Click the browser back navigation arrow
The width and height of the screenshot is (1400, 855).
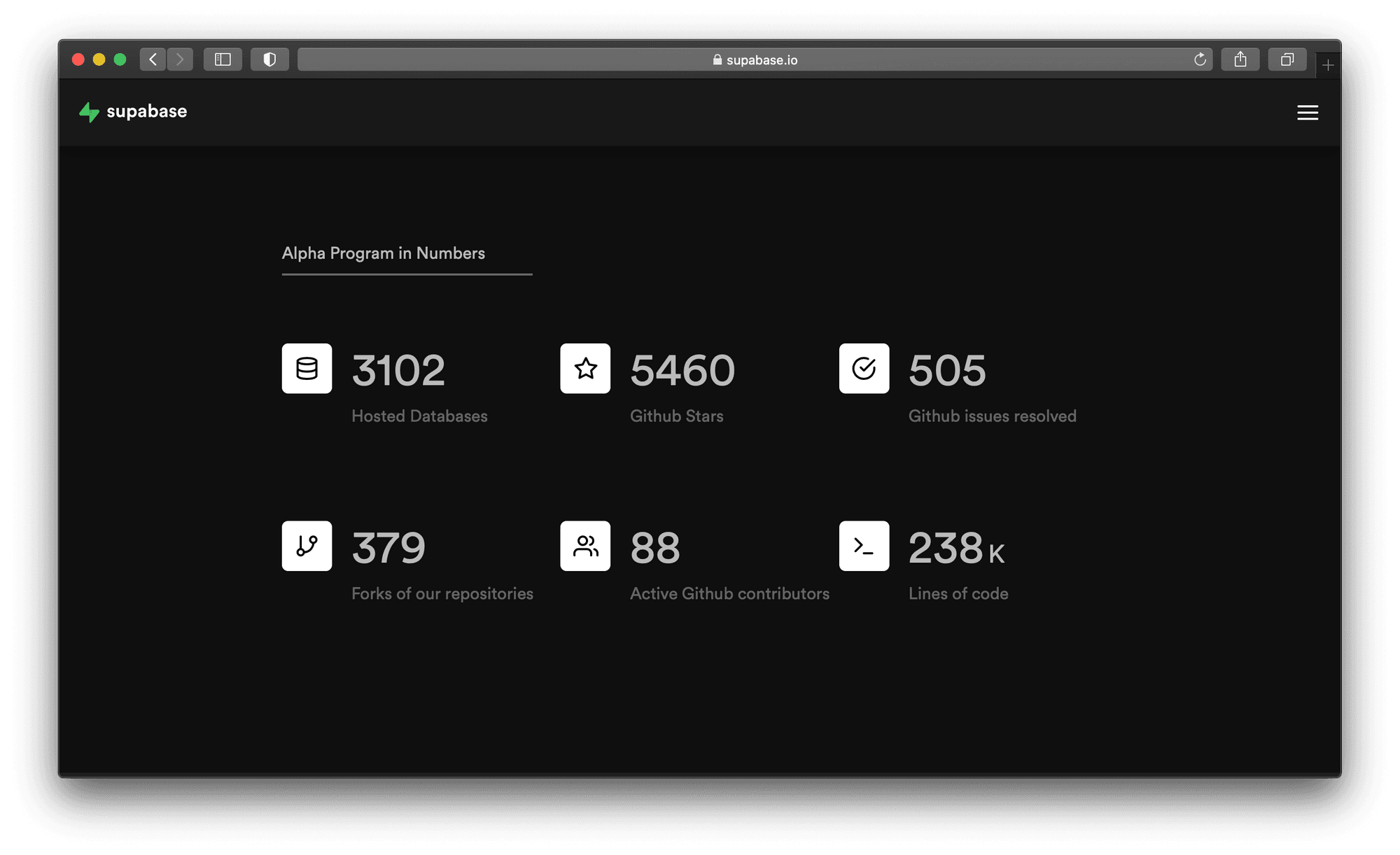[x=151, y=57]
